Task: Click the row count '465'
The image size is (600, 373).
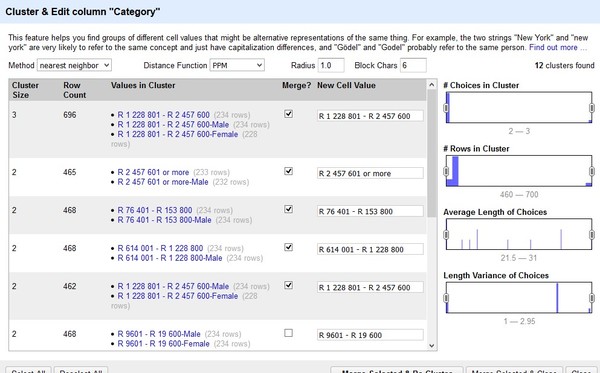Action: tap(70, 172)
